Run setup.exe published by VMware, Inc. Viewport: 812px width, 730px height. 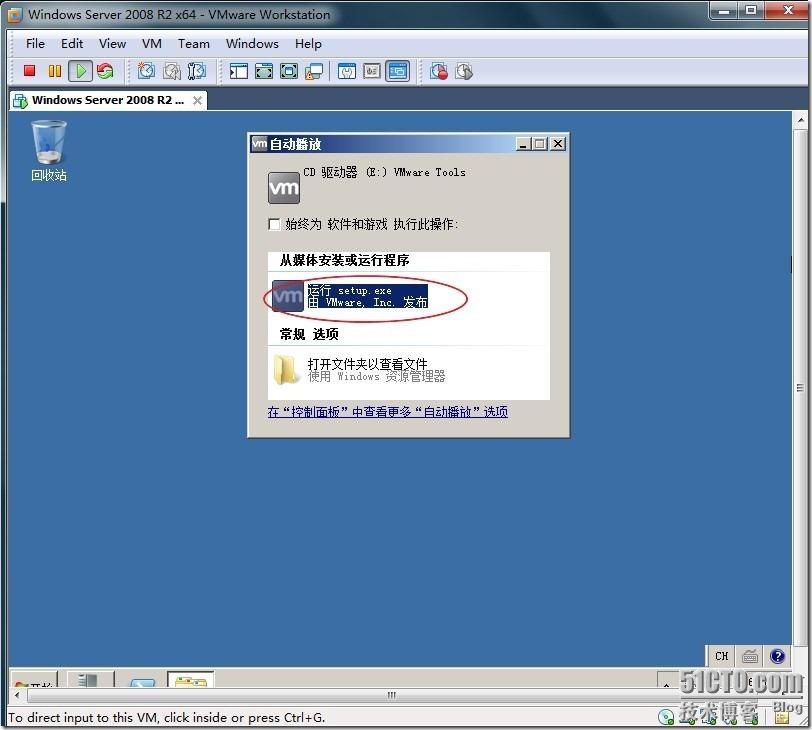(x=350, y=296)
